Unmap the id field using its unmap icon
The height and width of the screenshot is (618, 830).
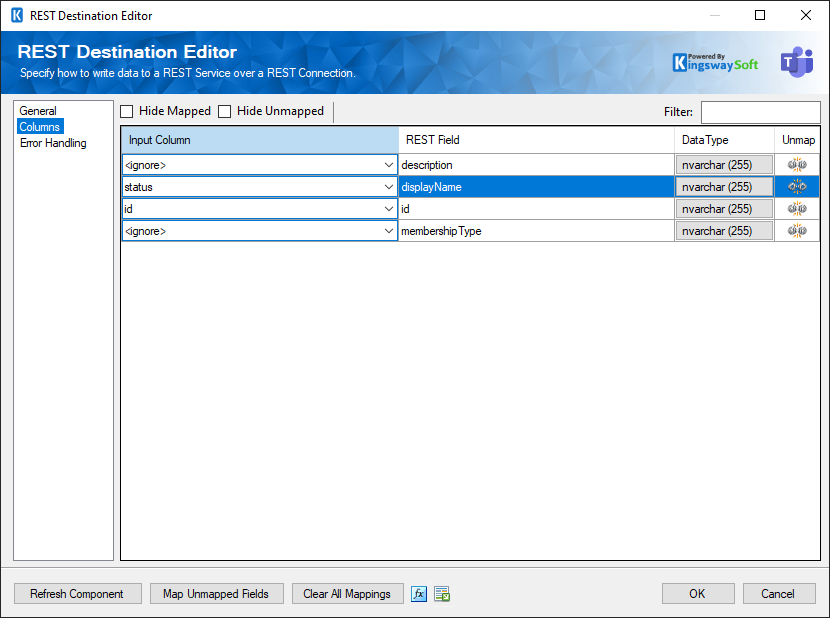[x=798, y=208]
